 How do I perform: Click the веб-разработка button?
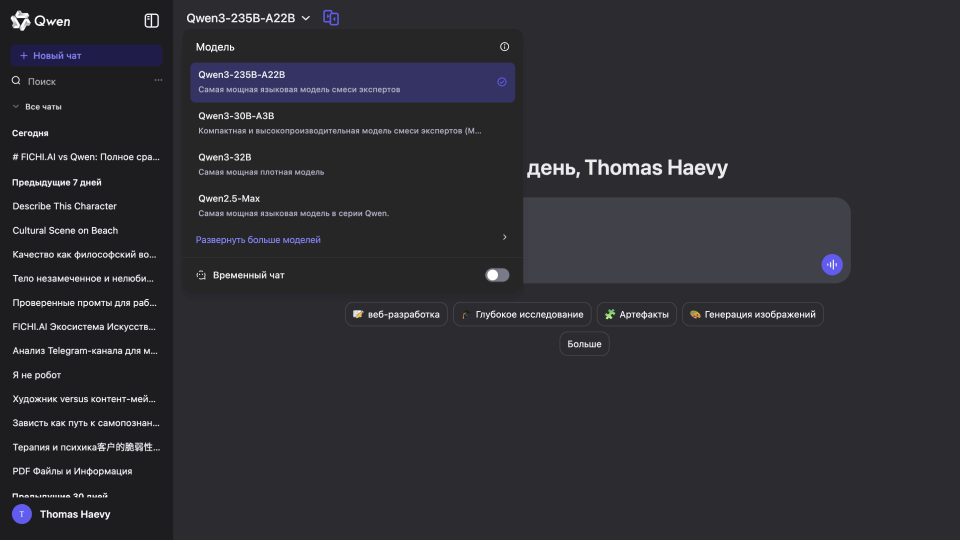click(x=396, y=314)
